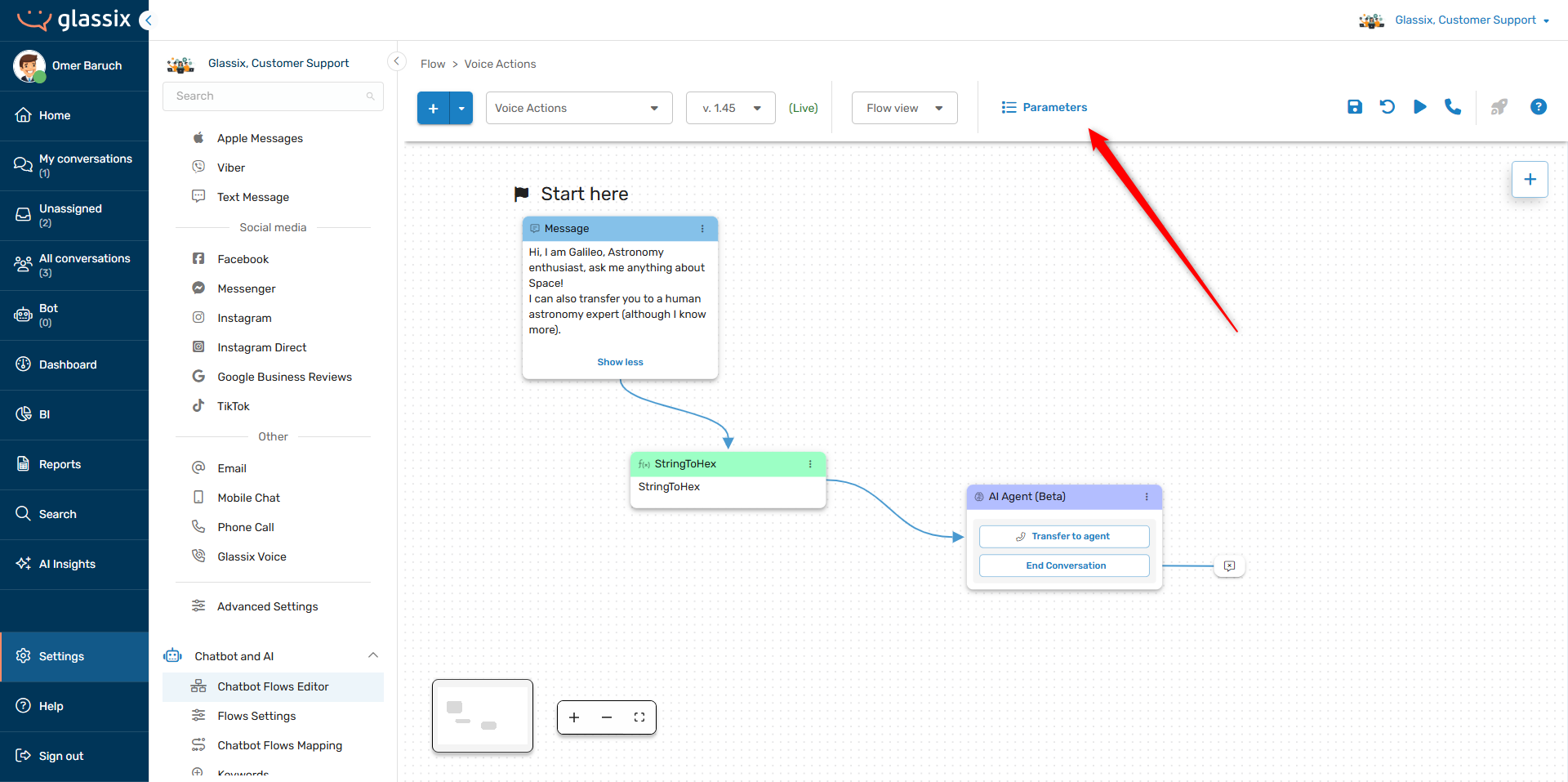
Task: Open My conversations in sidebar
Action: [x=74, y=165]
